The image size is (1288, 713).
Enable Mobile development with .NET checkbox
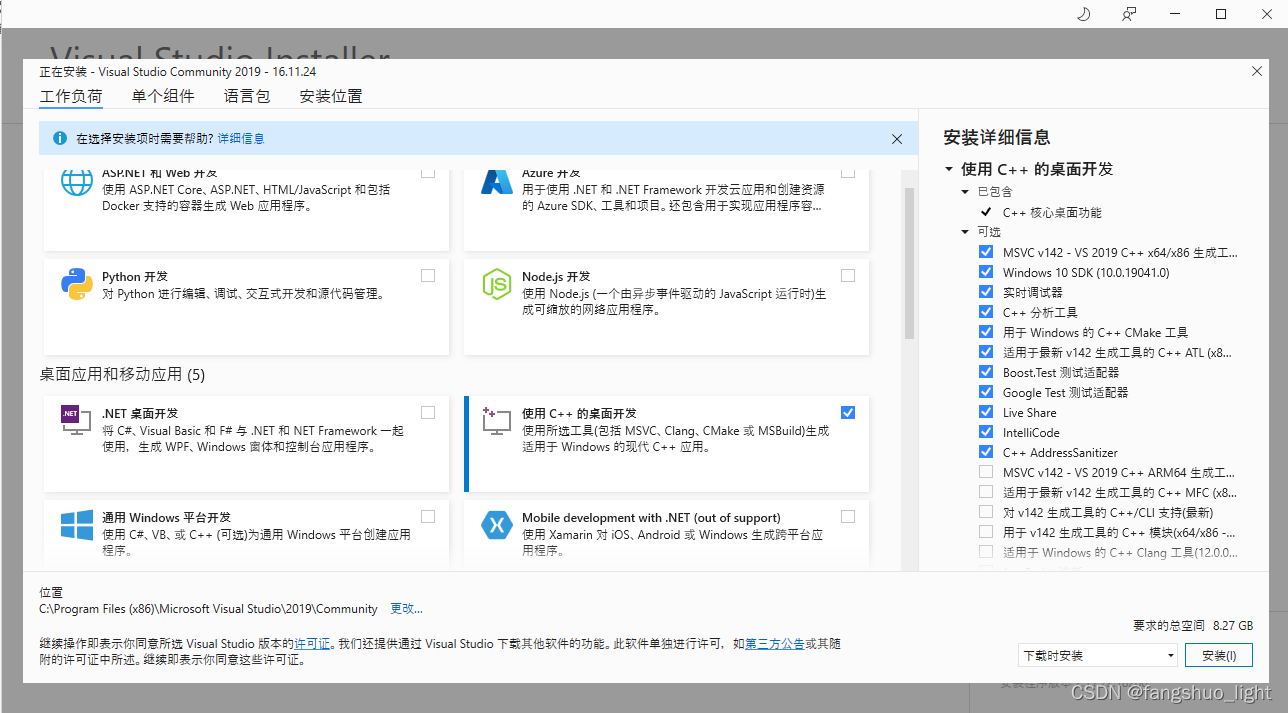point(848,516)
